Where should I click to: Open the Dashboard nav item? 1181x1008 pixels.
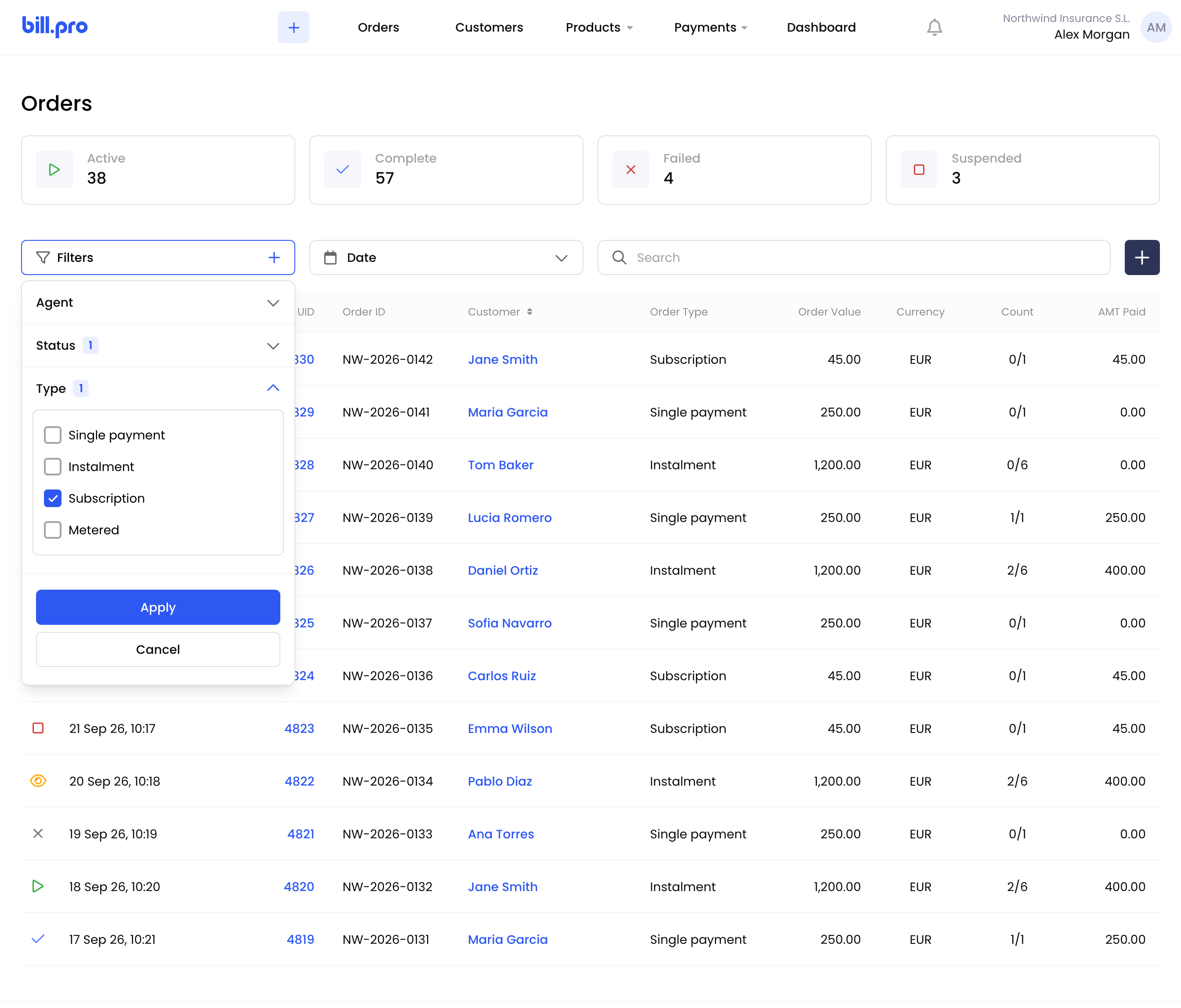tap(821, 27)
